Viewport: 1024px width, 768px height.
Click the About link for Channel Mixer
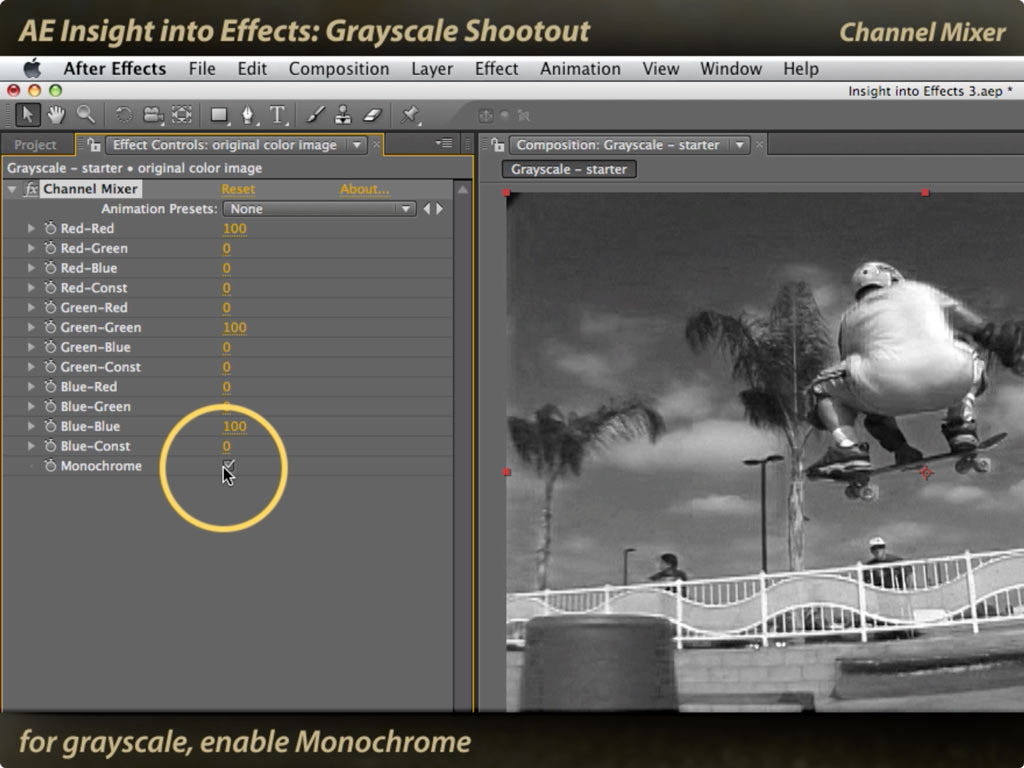364,189
